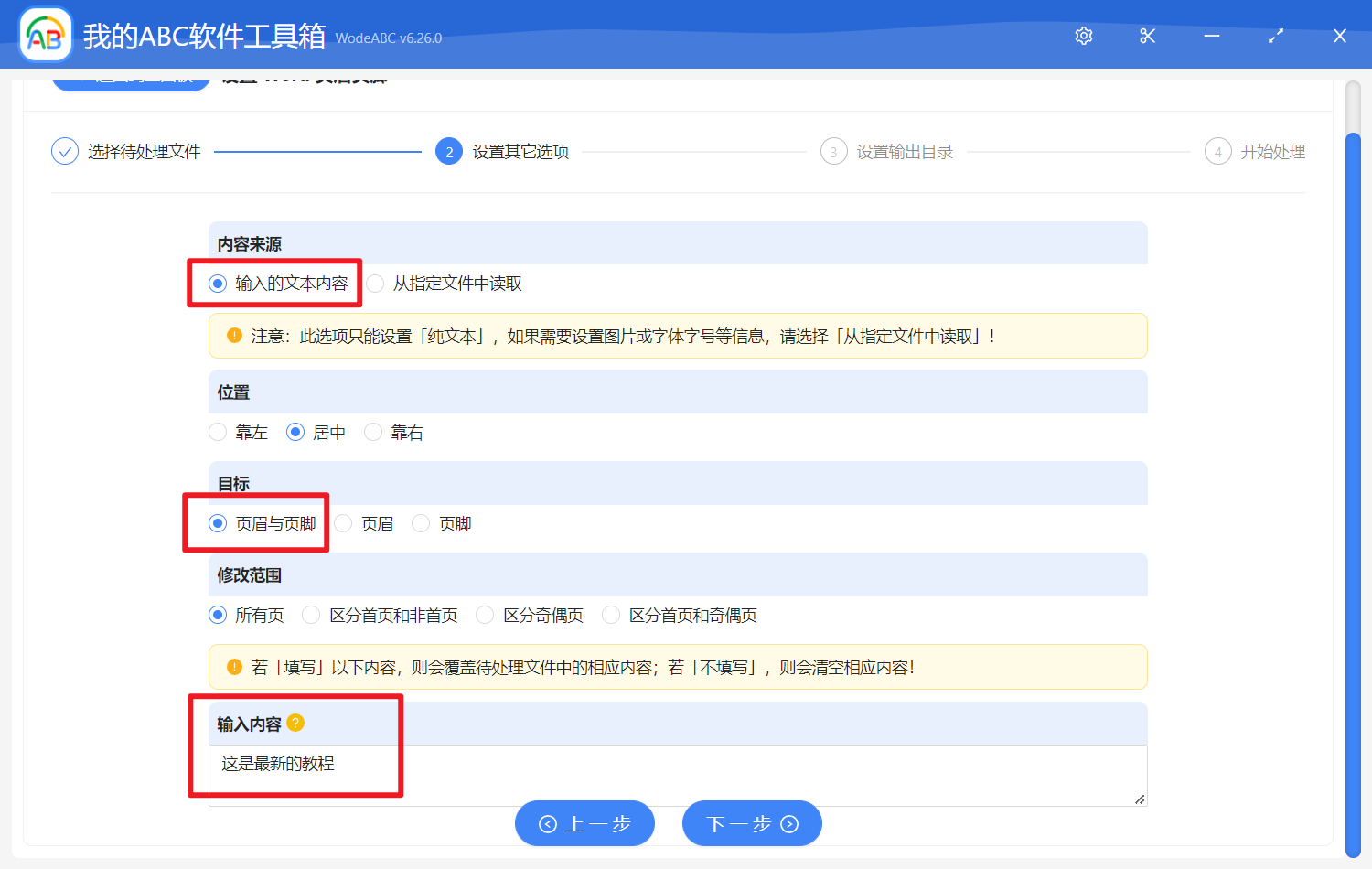Open the help tip next to 输入内容
The height and width of the screenshot is (869, 1372).
[295, 724]
